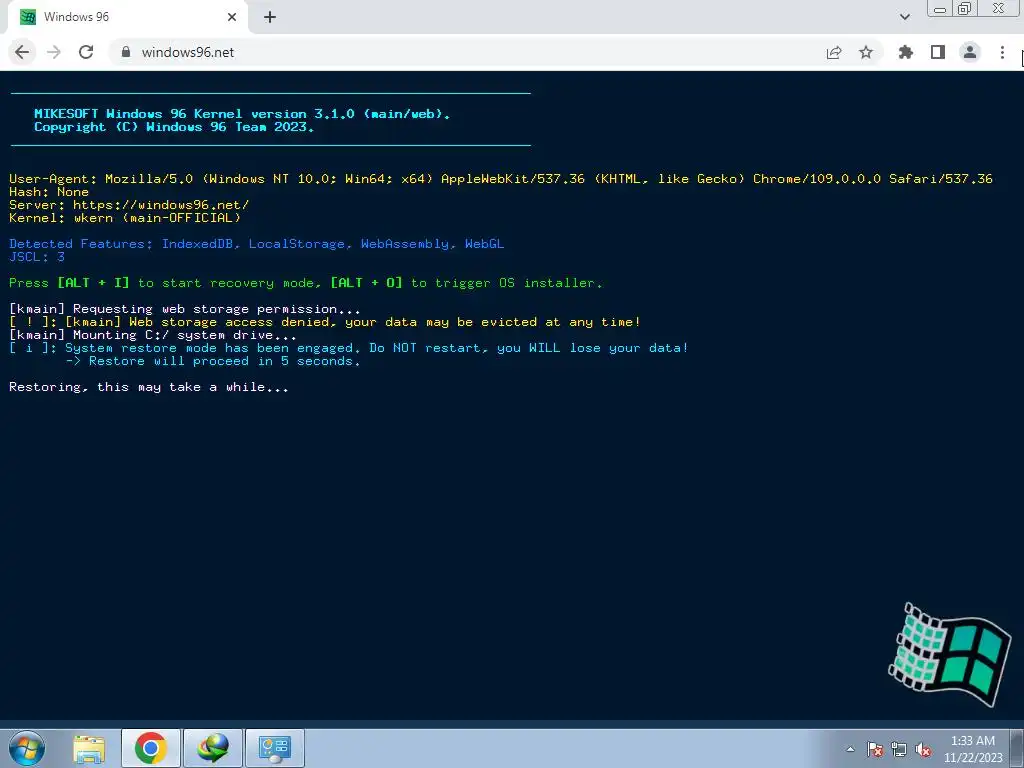Click the 'Kernel: wkern (main-OFFICIAL)' line
This screenshot has height=768, width=1024.
pos(125,217)
